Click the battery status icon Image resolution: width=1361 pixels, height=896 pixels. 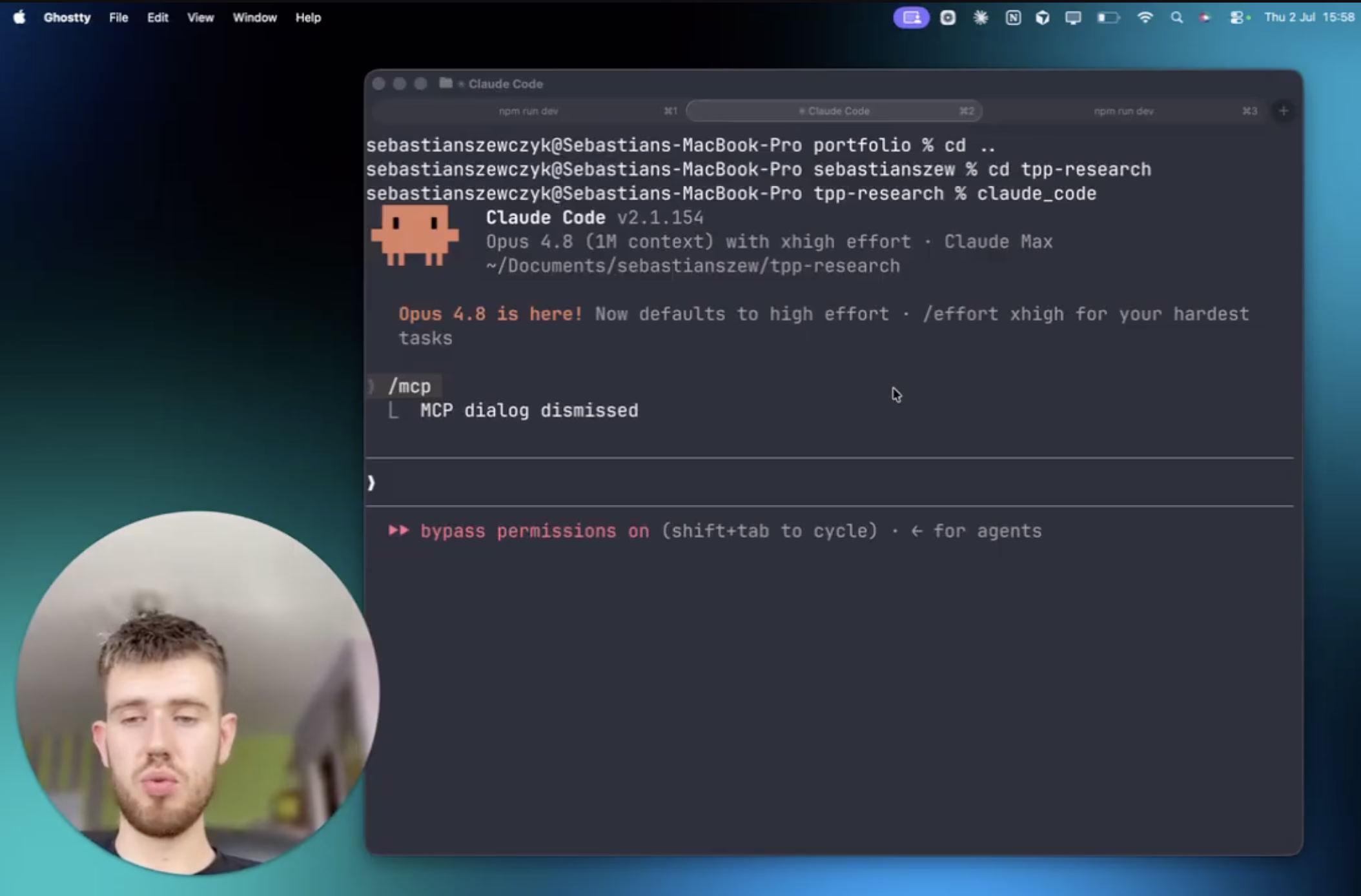pyautogui.click(x=1109, y=17)
